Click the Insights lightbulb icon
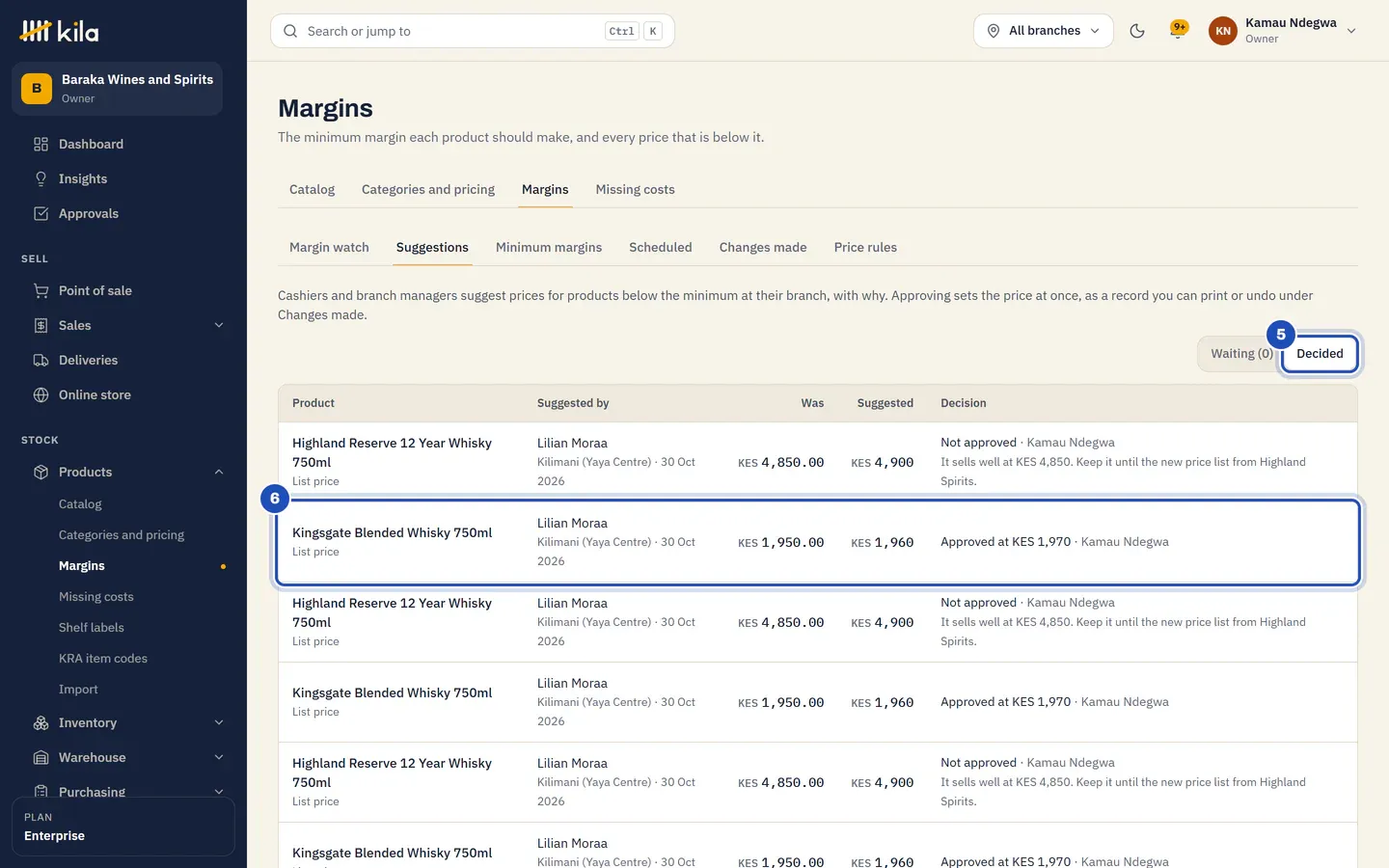This screenshot has height=868, width=1389. 41,179
